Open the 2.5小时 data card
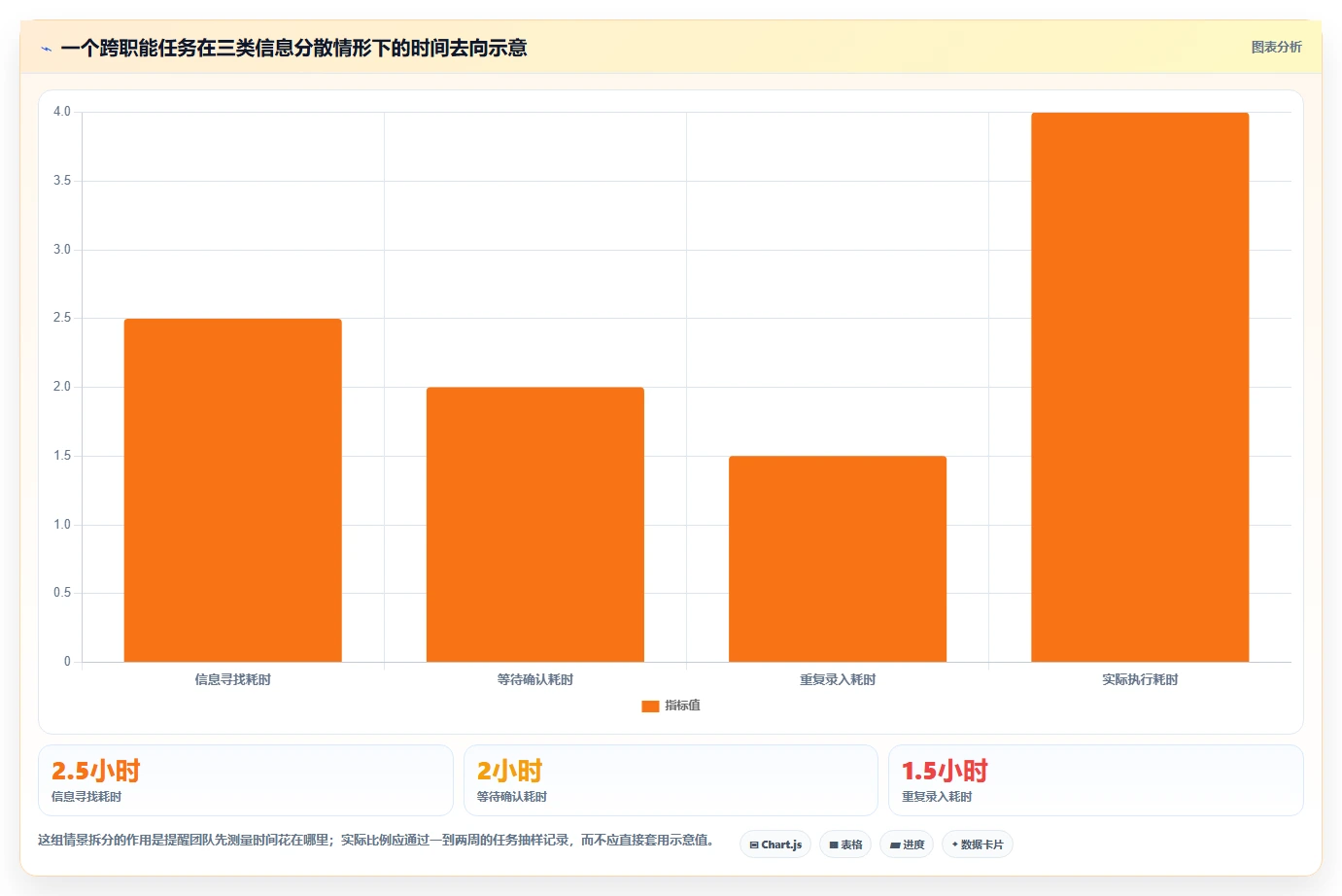Screen dimensions: 1342x896 246,780
